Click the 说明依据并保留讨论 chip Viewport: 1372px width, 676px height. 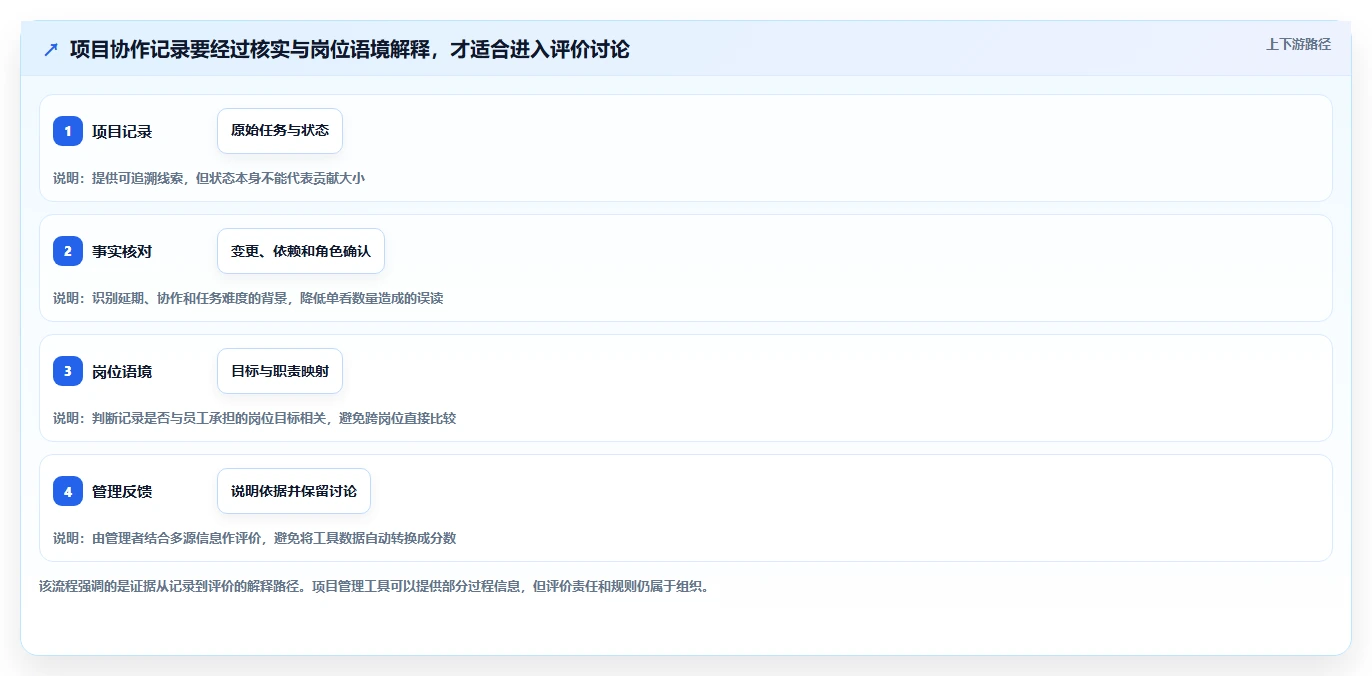294,491
